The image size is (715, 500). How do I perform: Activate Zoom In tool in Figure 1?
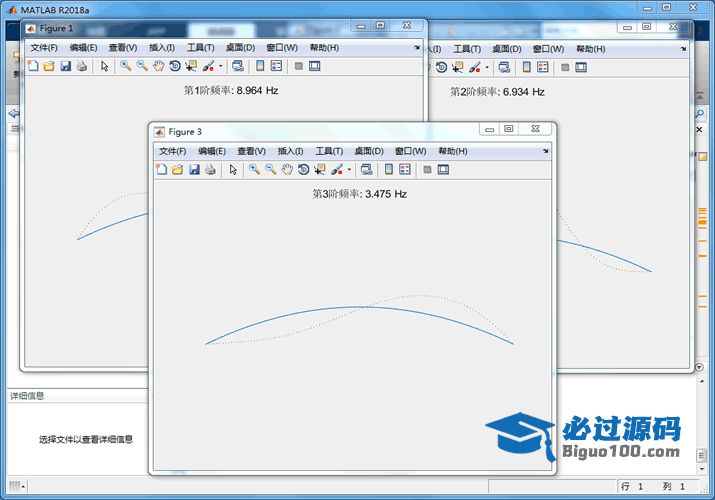[126, 66]
